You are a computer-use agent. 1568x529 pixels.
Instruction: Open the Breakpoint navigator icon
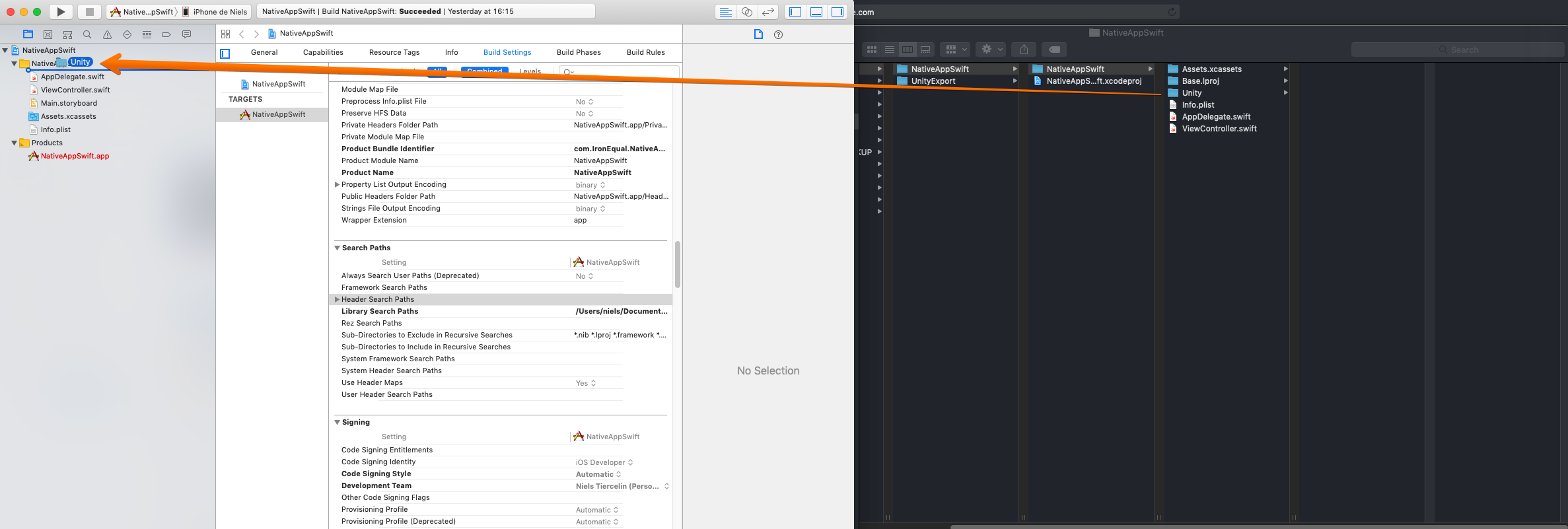point(166,34)
